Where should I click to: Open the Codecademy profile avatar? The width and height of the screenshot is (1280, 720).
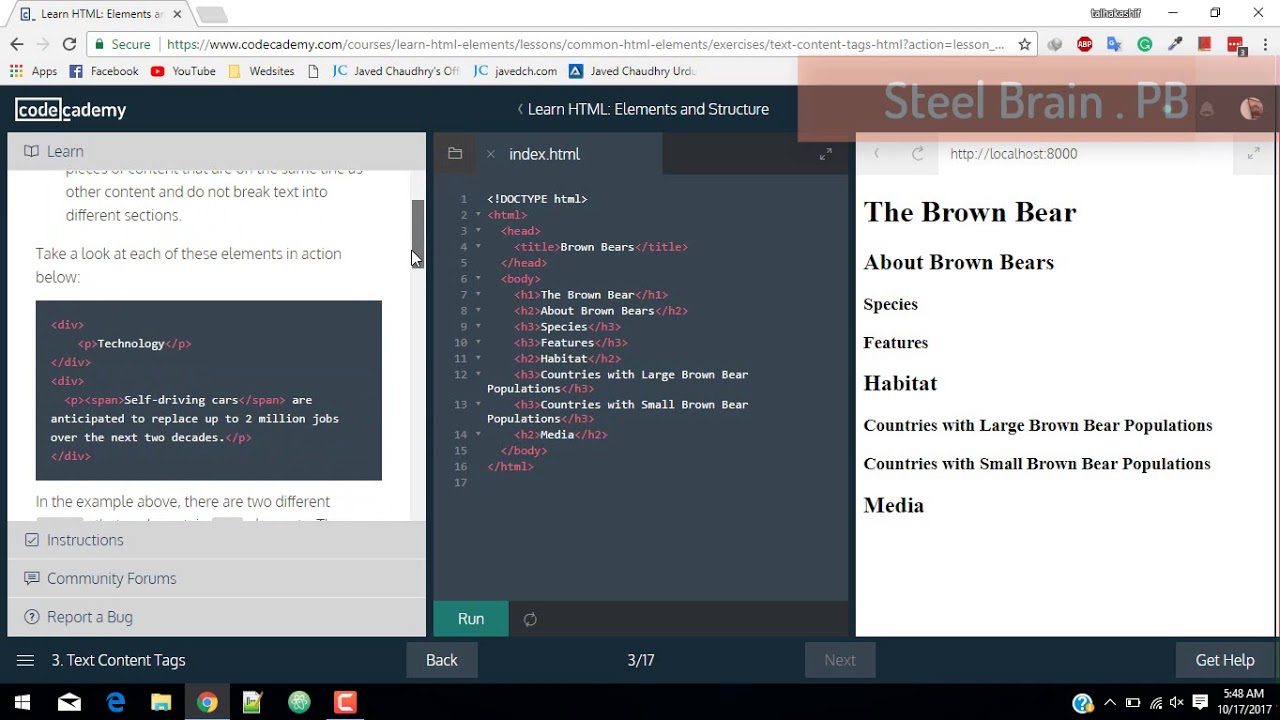1251,109
